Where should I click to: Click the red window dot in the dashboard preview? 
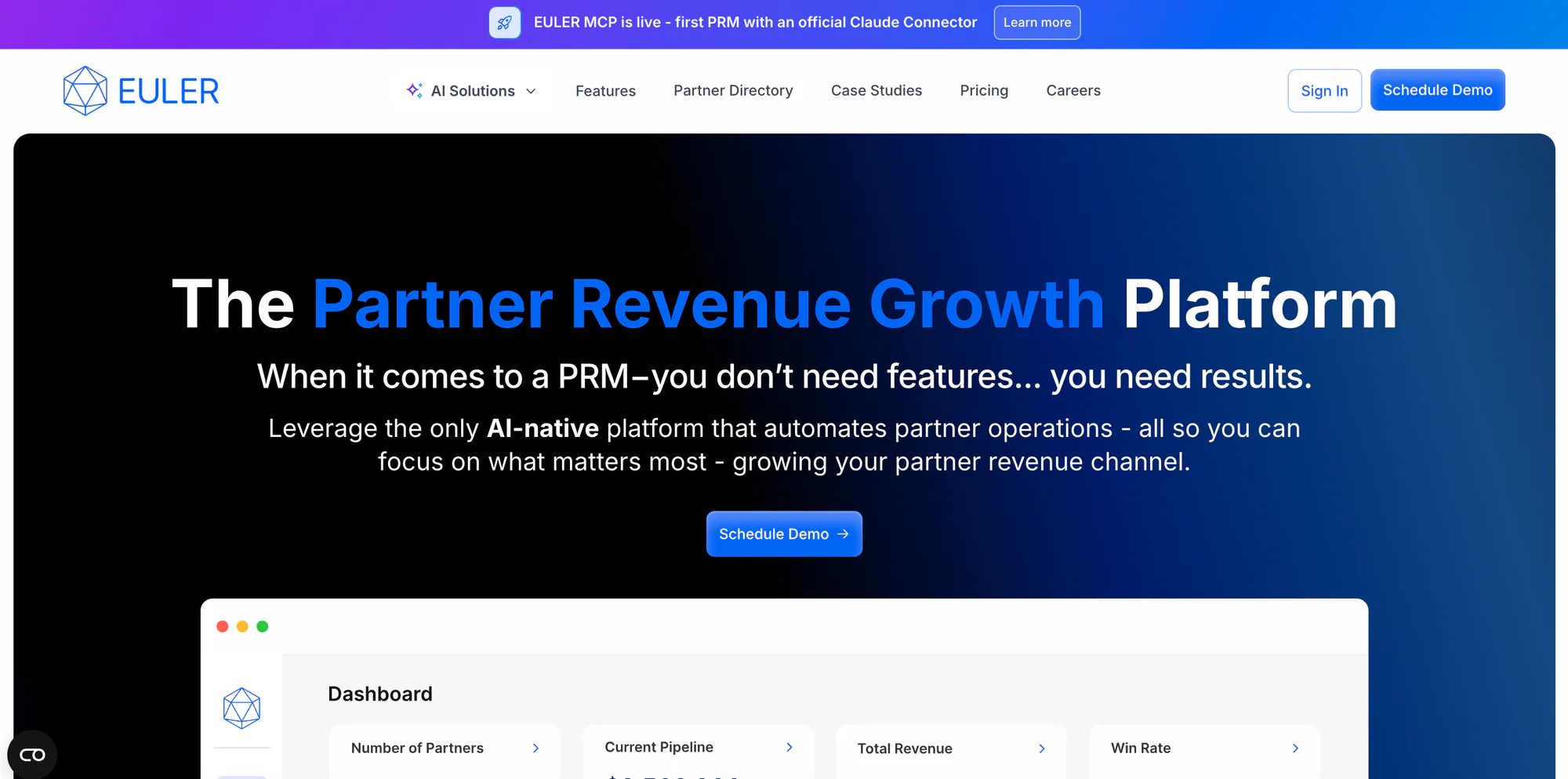223,626
